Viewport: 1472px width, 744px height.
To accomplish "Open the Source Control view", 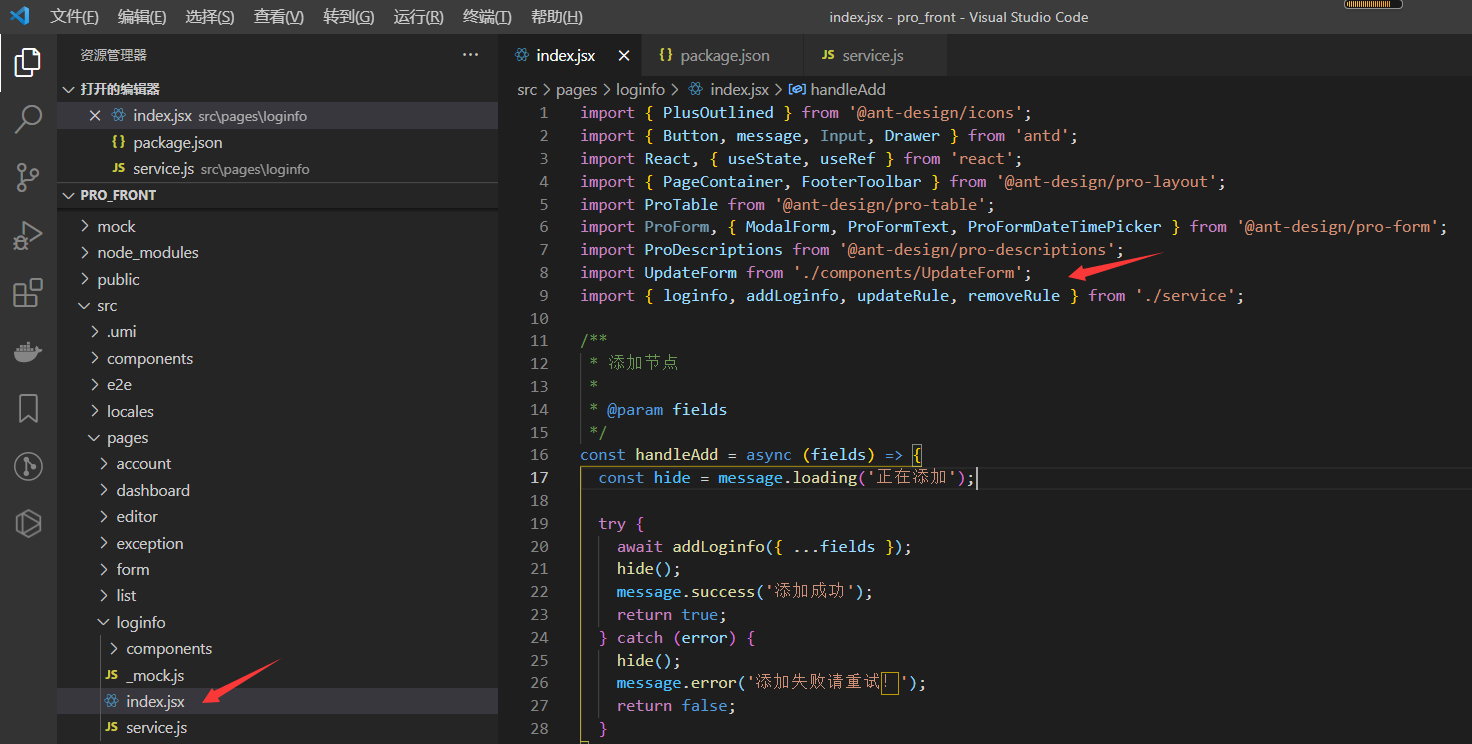I will pyautogui.click(x=28, y=178).
